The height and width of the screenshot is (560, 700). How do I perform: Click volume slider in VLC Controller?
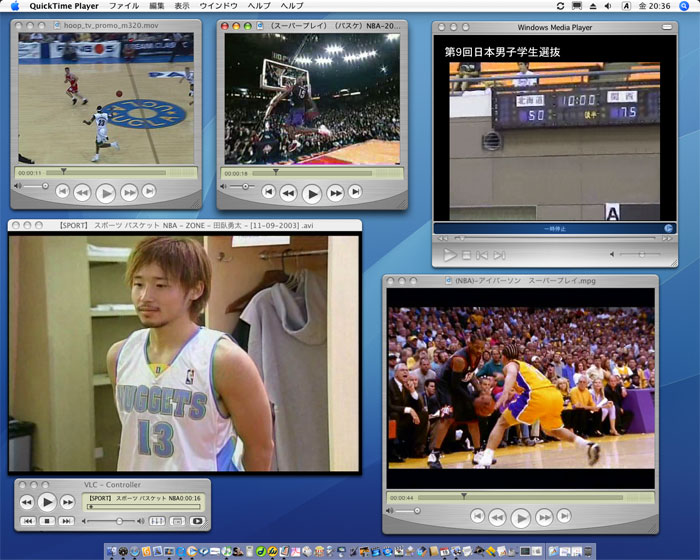(112, 521)
